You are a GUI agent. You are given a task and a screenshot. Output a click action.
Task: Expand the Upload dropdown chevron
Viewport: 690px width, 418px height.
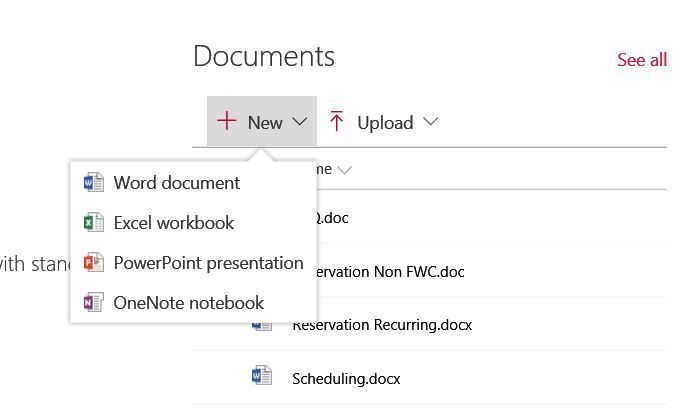(x=431, y=122)
